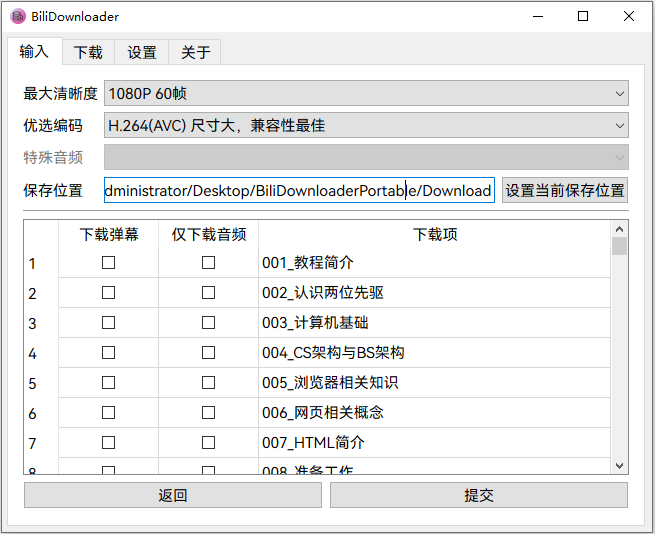Toggle 仅下载音频 for 003_计算机基础
This screenshot has height=534, width=655.
[208, 323]
